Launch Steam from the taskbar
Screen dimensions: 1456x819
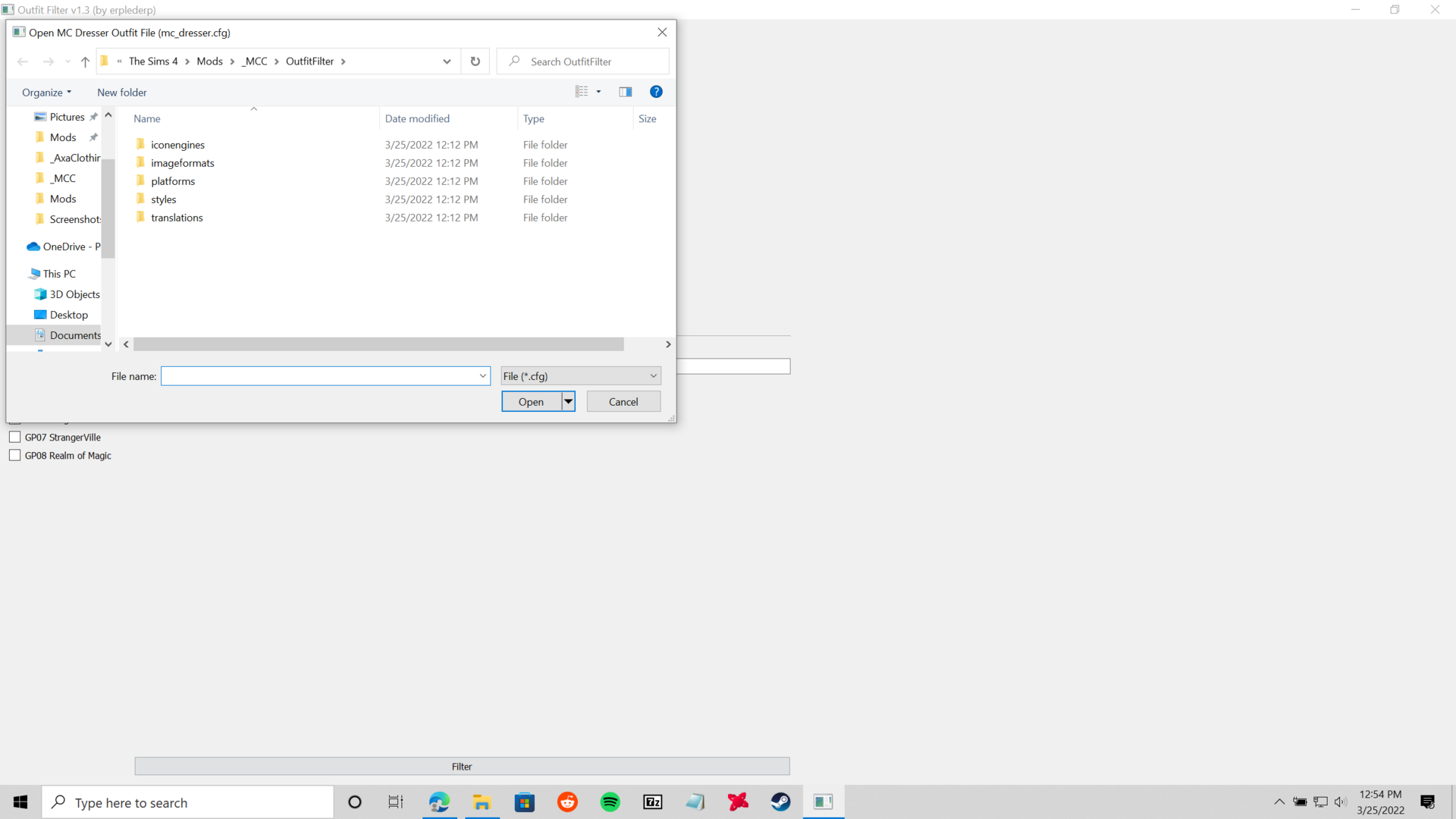(x=780, y=802)
